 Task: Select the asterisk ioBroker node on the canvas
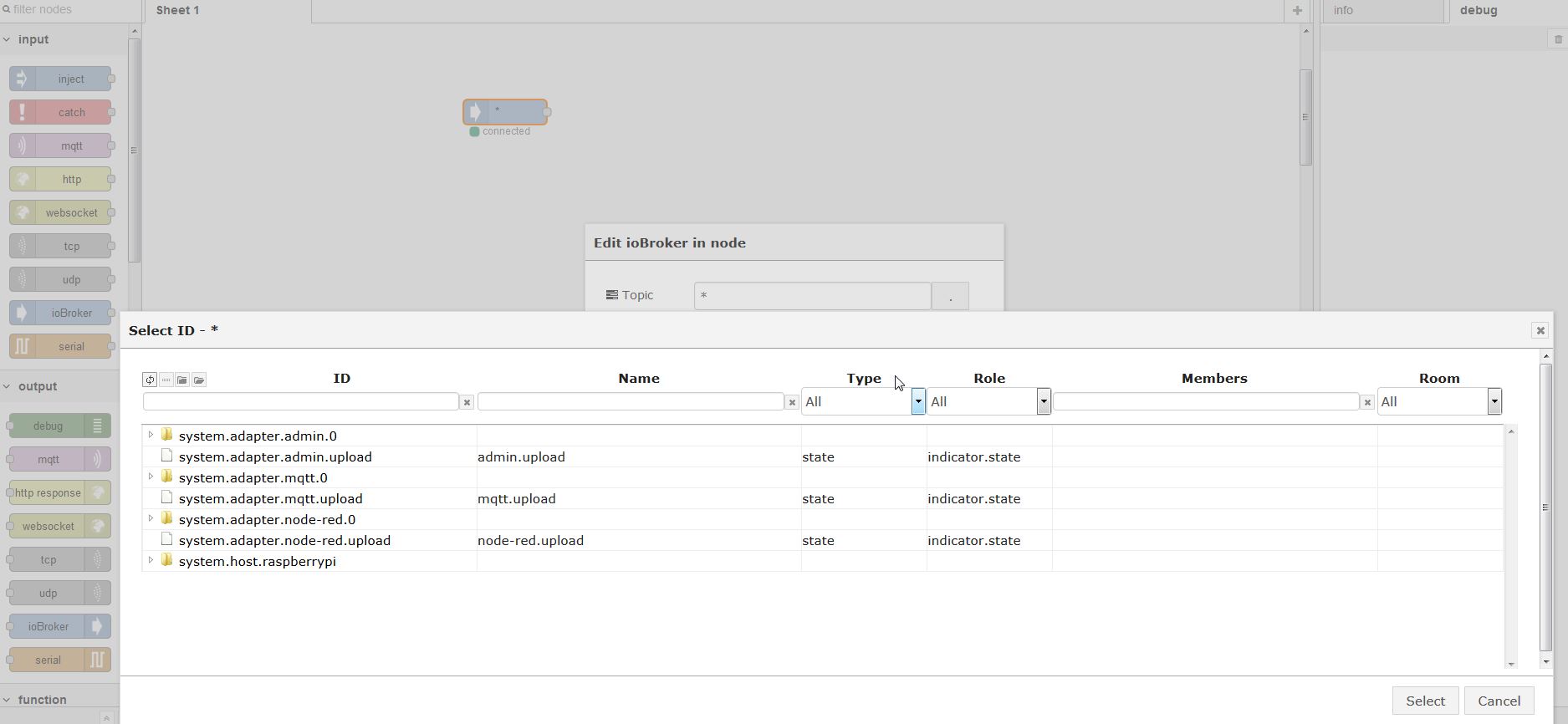coord(505,112)
